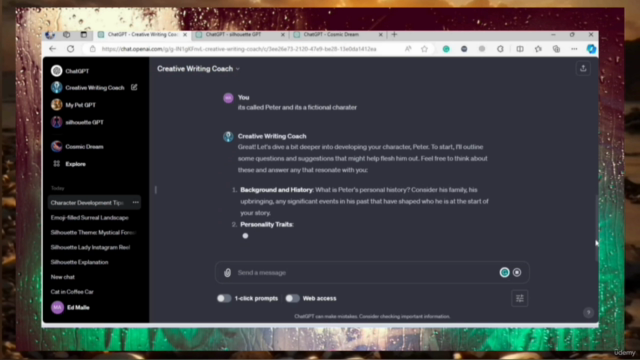Open the gray round extension icon

point(482,49)
